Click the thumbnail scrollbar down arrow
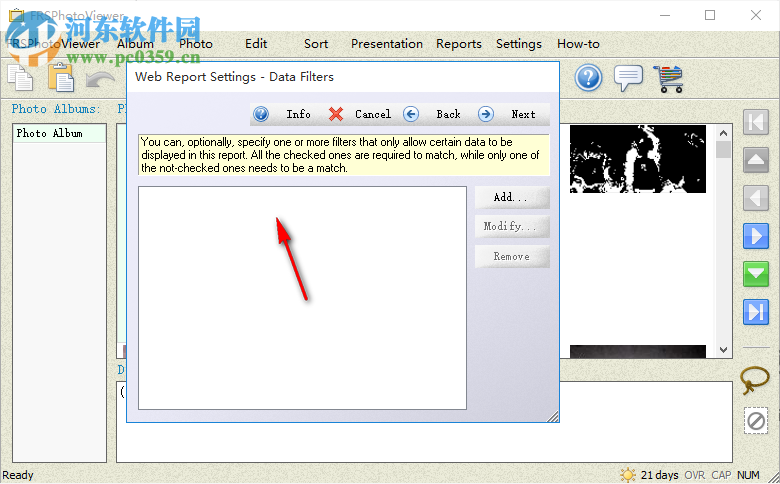Image resolution: width=780 pixels, height=484 pixels. click(x=723, y=350)
